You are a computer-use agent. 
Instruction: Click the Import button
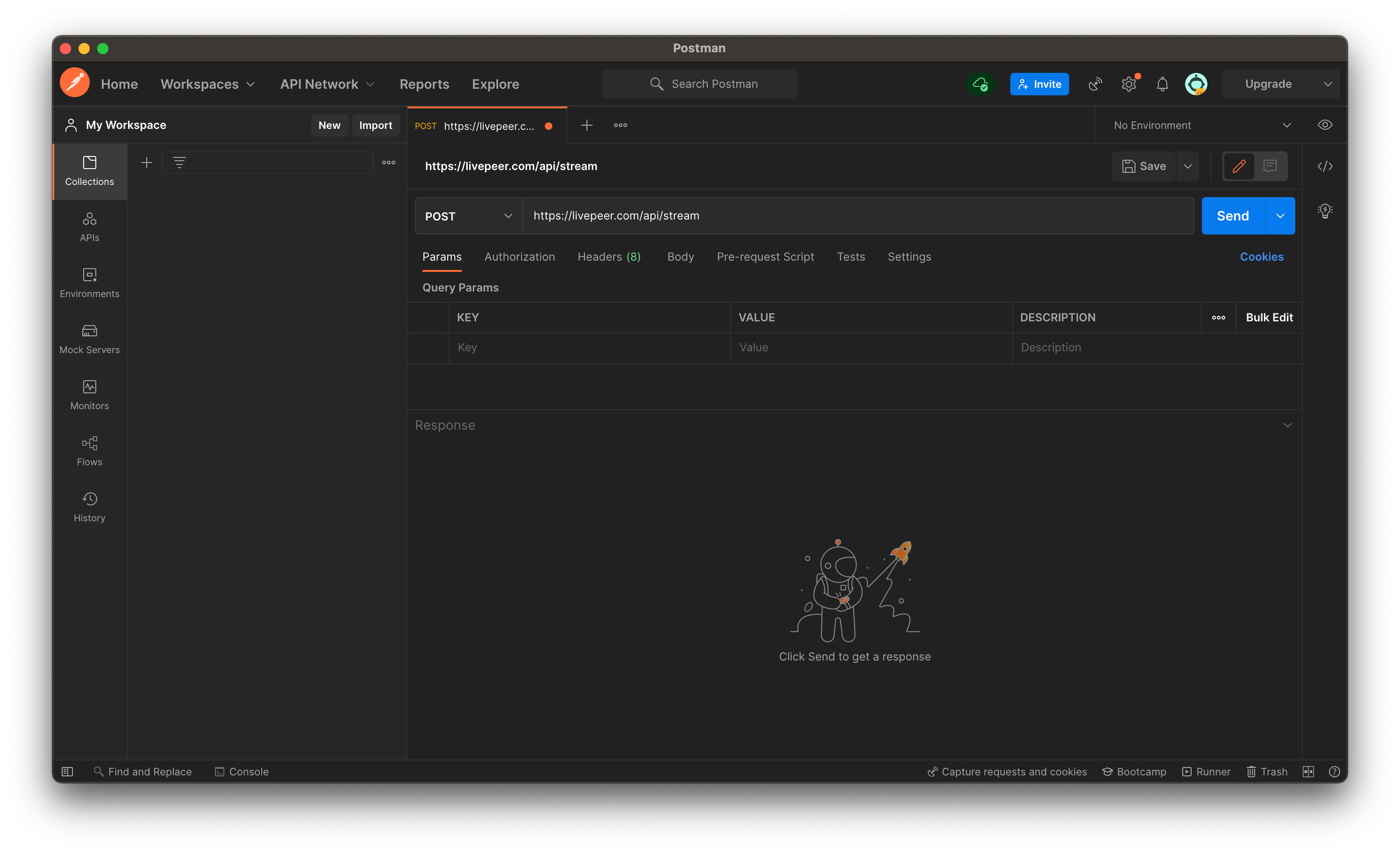(376, 125)
